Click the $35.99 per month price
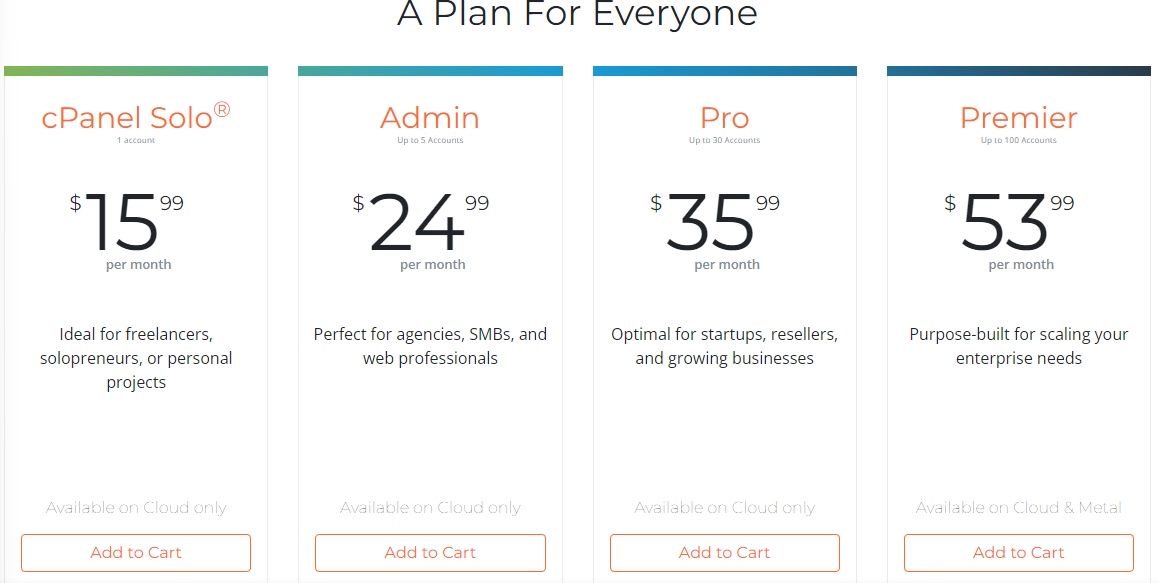 [x=711, y=223]
